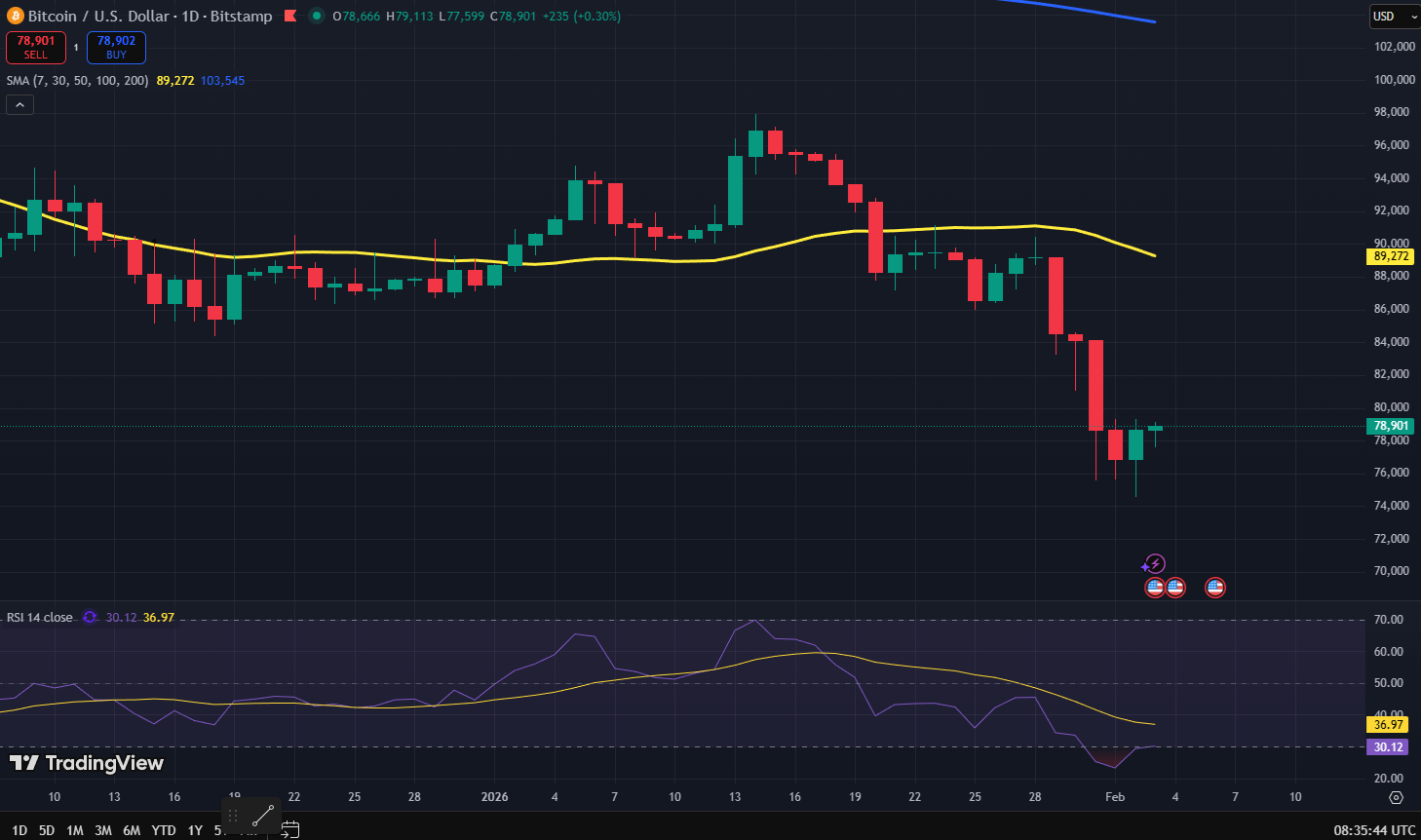Click the purple lightning event icon

pos(1155,563)
